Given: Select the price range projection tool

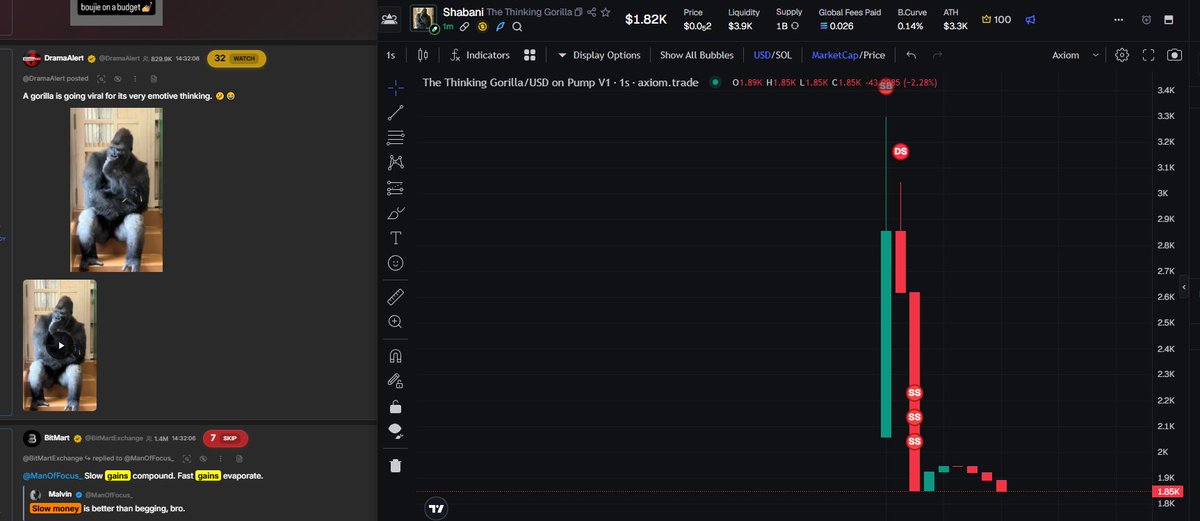Looking at the screenshot, I should point(395,187).
